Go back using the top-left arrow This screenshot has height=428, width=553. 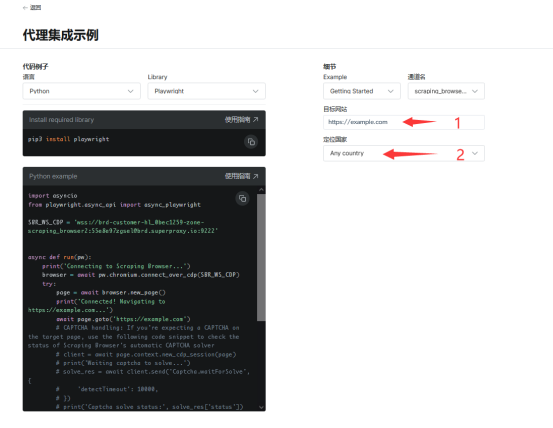coord(25,7)
